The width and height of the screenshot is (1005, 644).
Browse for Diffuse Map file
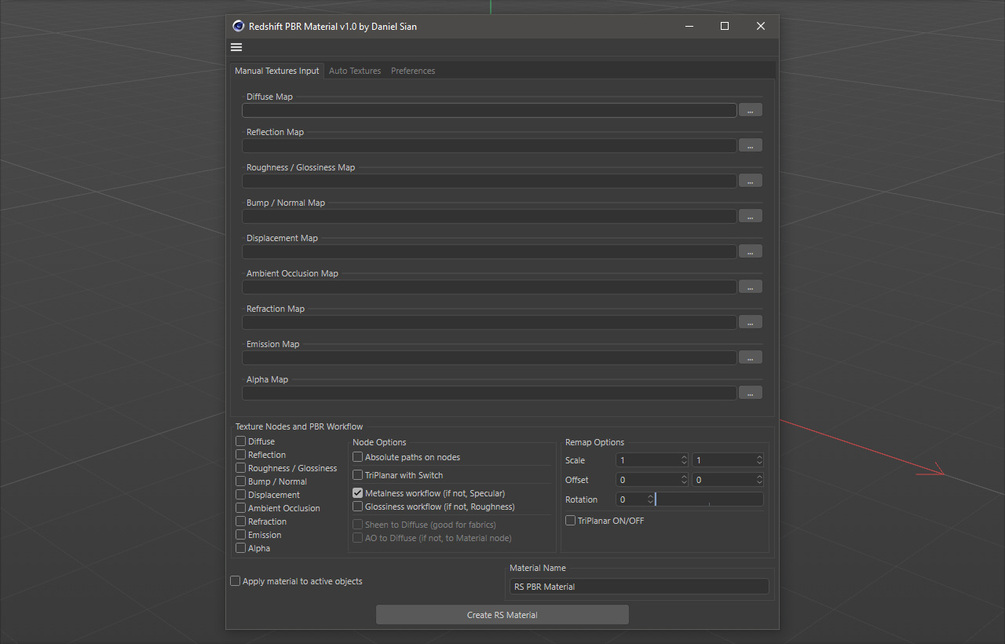(x=750, y=110)
